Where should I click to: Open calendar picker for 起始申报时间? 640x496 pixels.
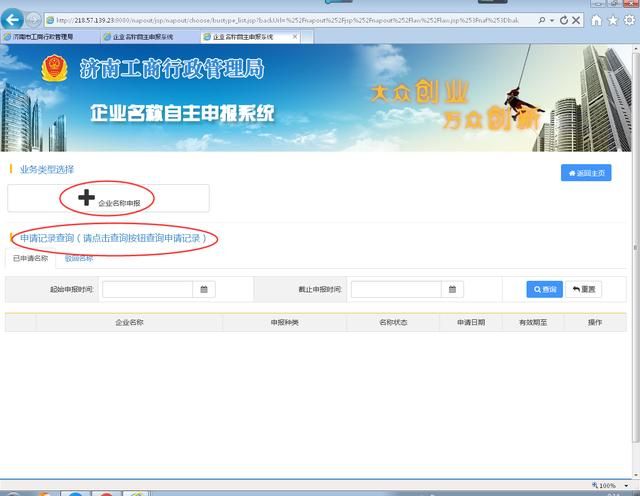click(x=204, y=289)
